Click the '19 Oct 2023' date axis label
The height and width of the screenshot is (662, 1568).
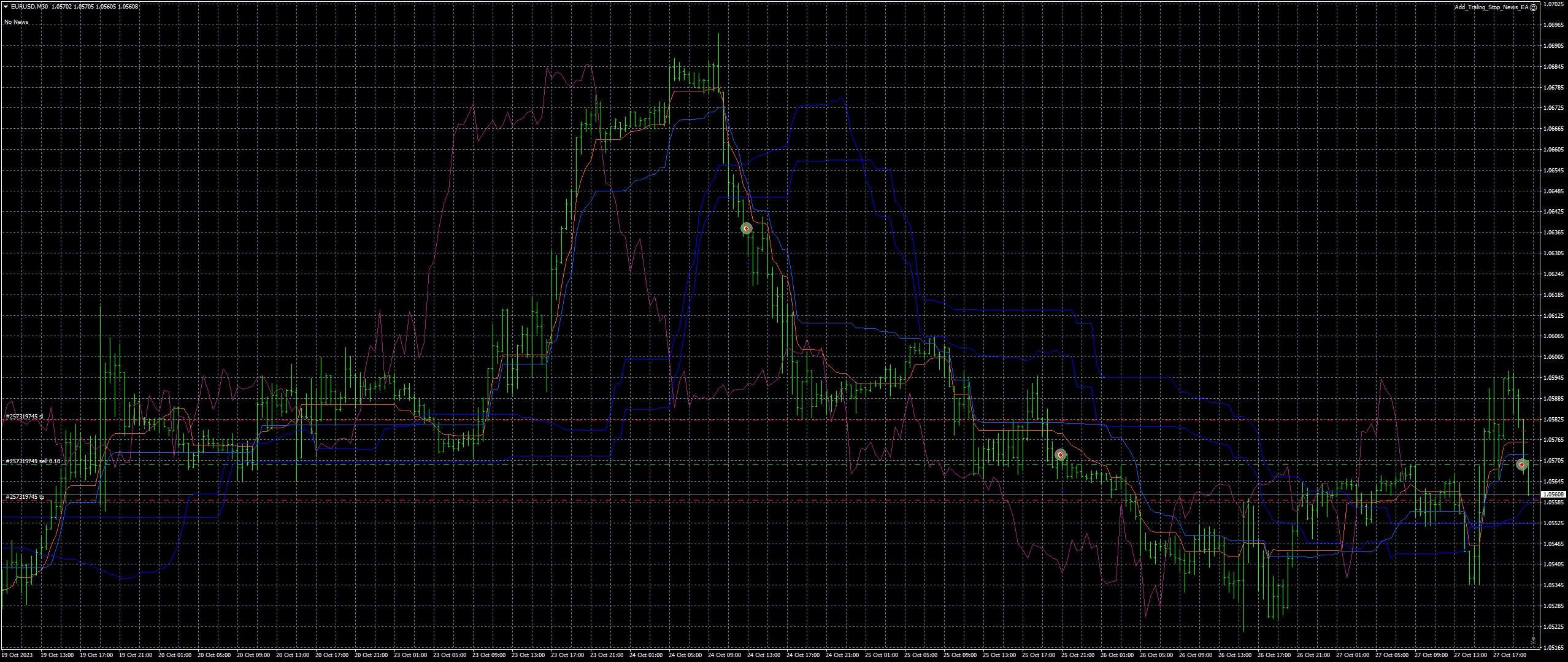point(17,655)
